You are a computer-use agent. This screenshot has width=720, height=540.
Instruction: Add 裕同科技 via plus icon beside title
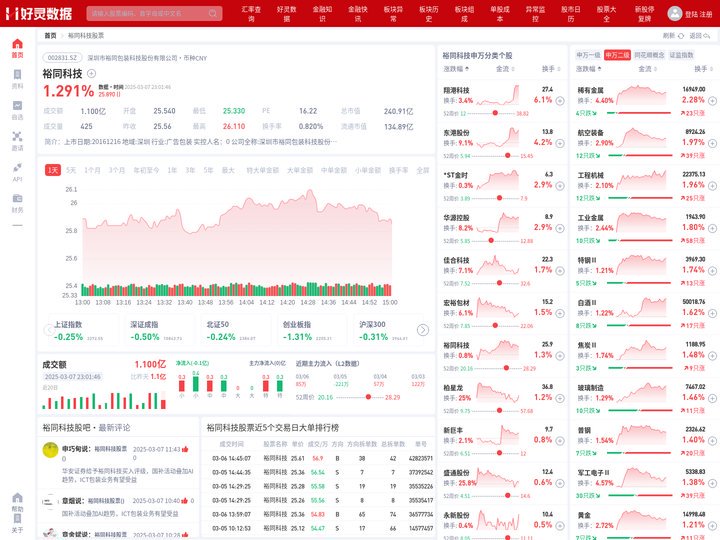91,73
